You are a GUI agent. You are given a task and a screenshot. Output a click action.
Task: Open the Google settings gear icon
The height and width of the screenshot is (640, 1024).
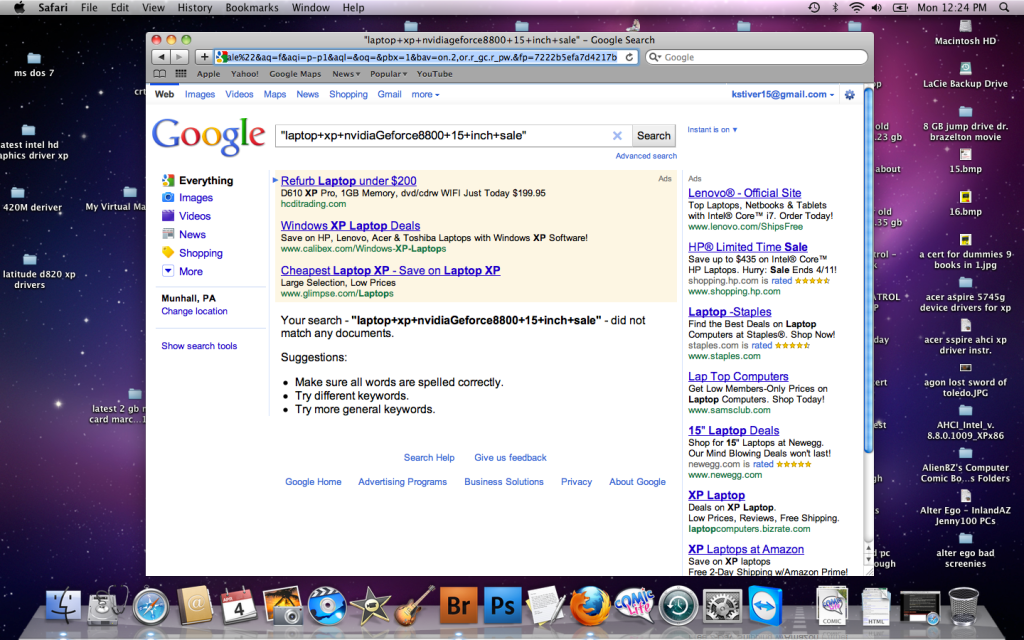coord(850,95)
